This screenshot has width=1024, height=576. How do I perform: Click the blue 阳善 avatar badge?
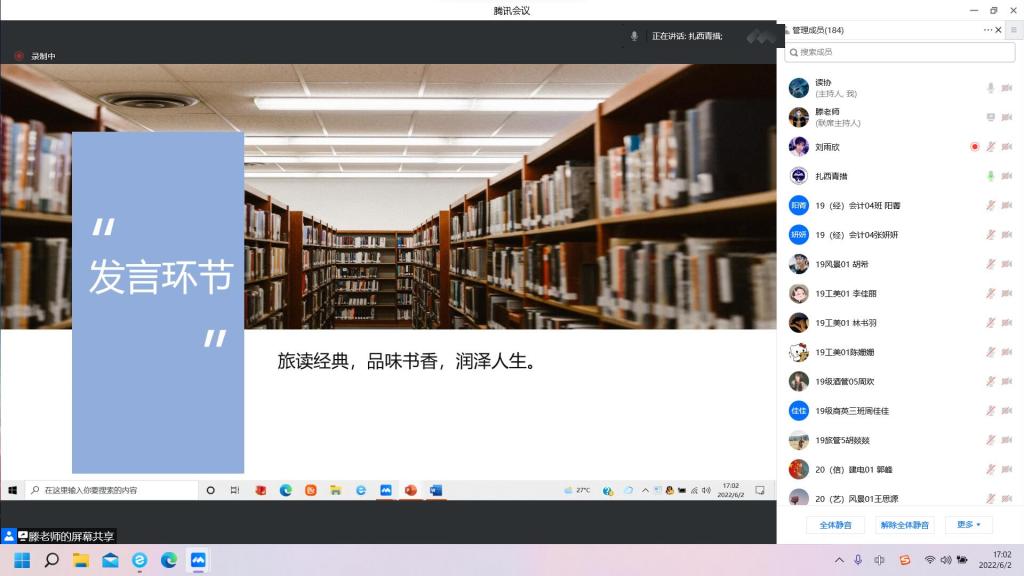[x=799, y=205]
